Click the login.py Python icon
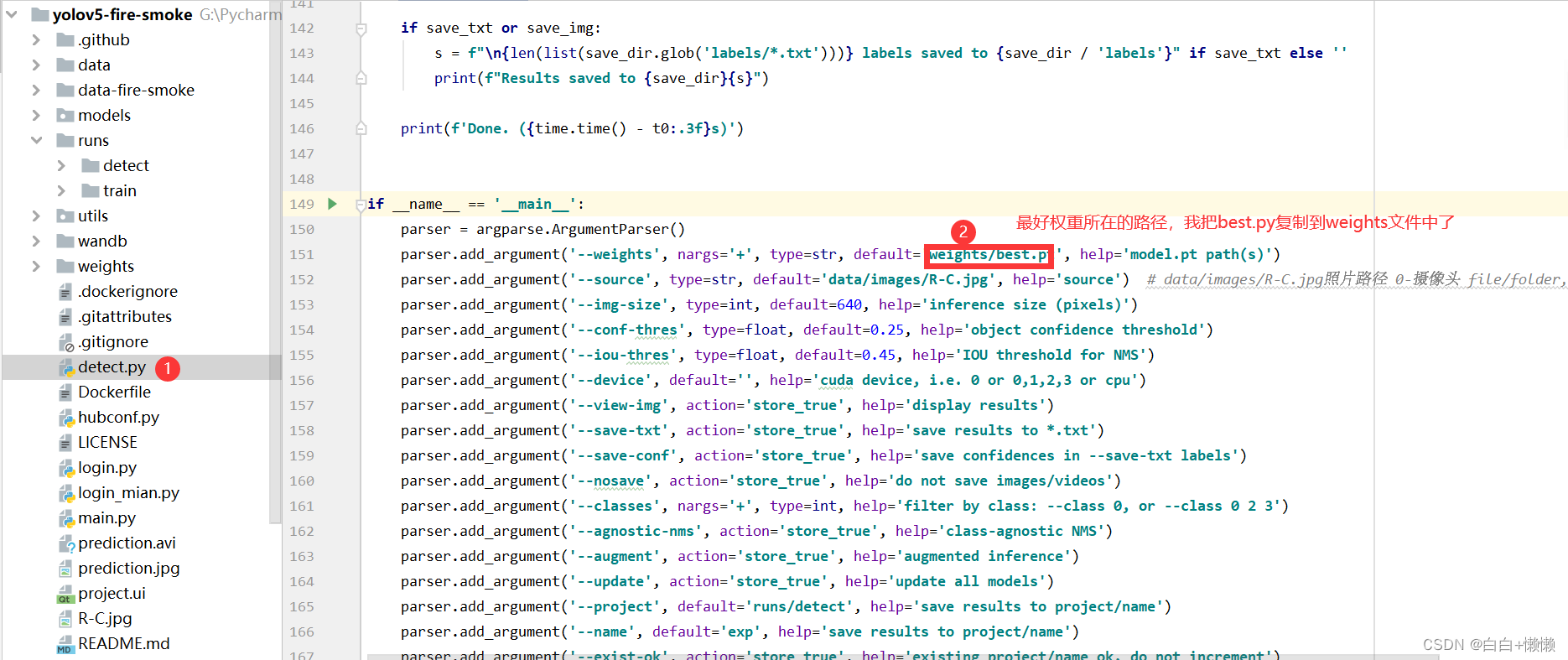Viewport: 1568px width, 660px height. coord(65,468)
